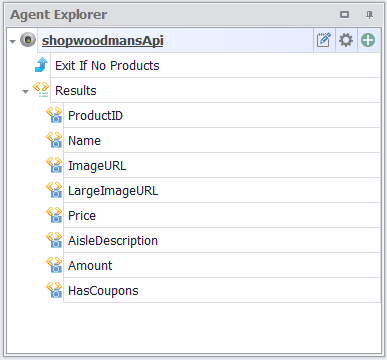Screen dimensions: 387x360
Task: Select the Exit If No Products command
Action: [x=215, y=65]
